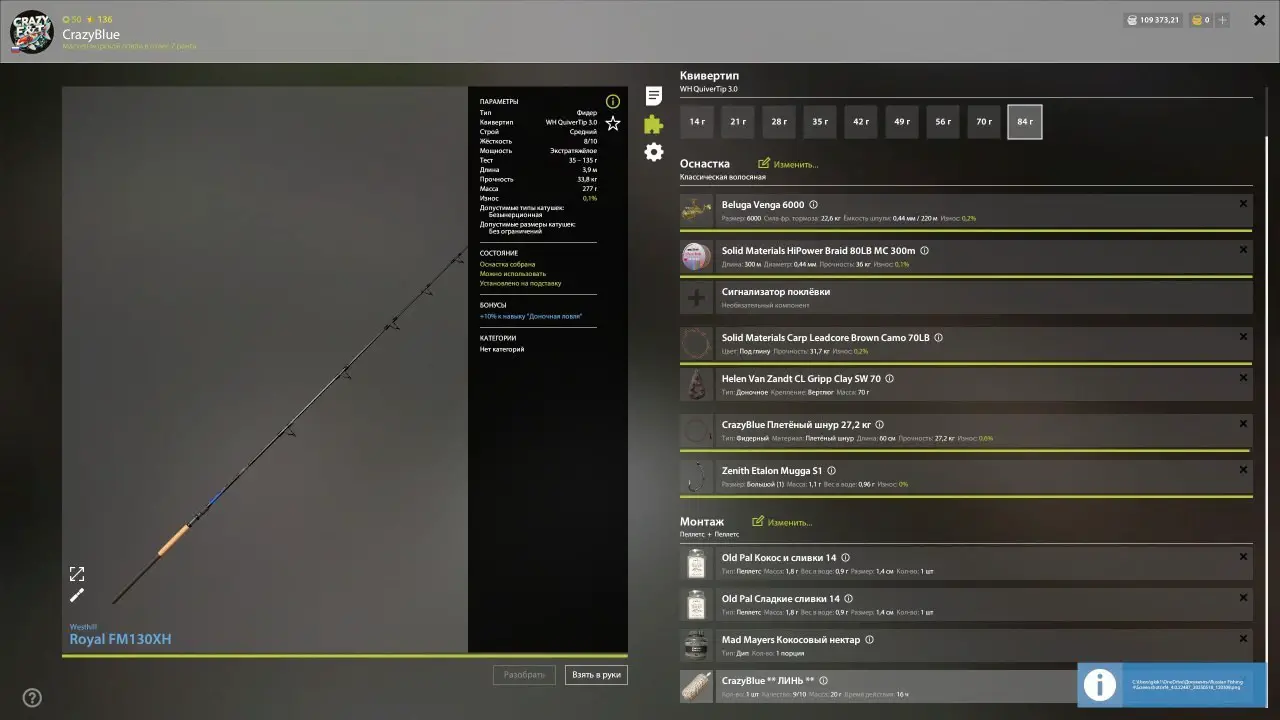Show info for Old Pal Сладкие сливки 14

849,599
